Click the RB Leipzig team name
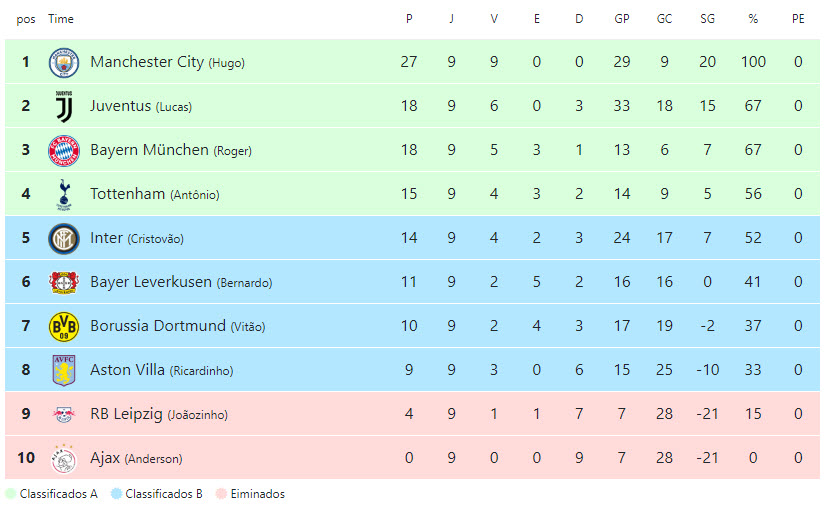Viewport: 828px width, 505px height. coord(126,414)
